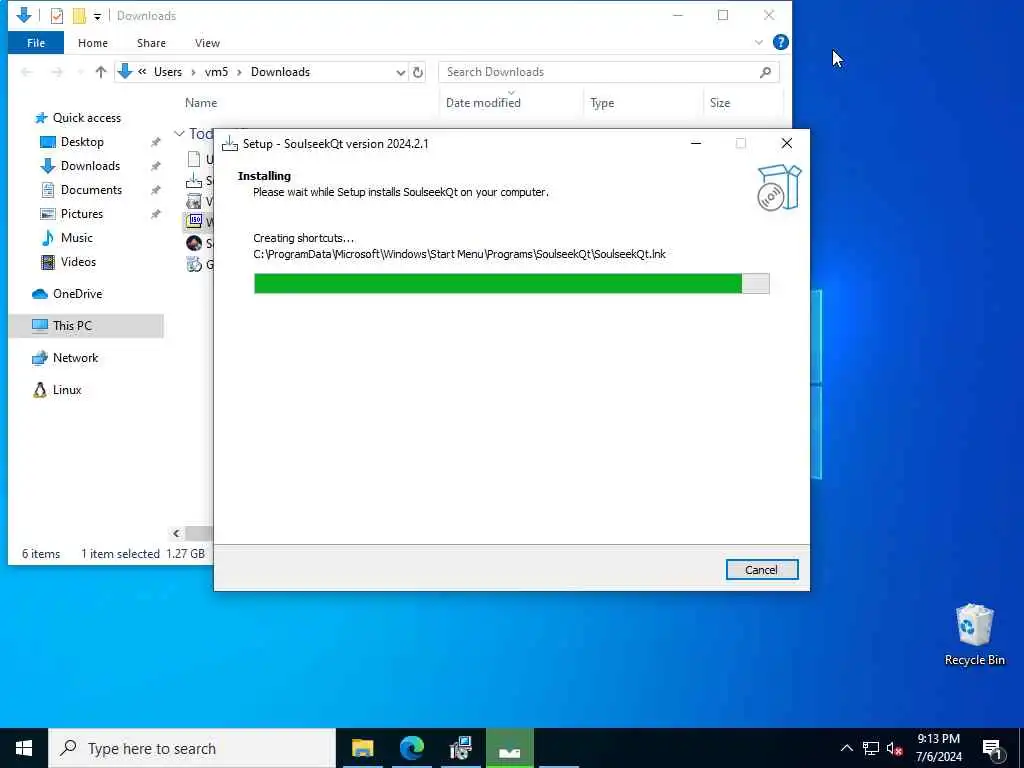The height and width of the screenshot is (768, 1024).
Task: Show hidden system tray icons
Action: [846, 748]
